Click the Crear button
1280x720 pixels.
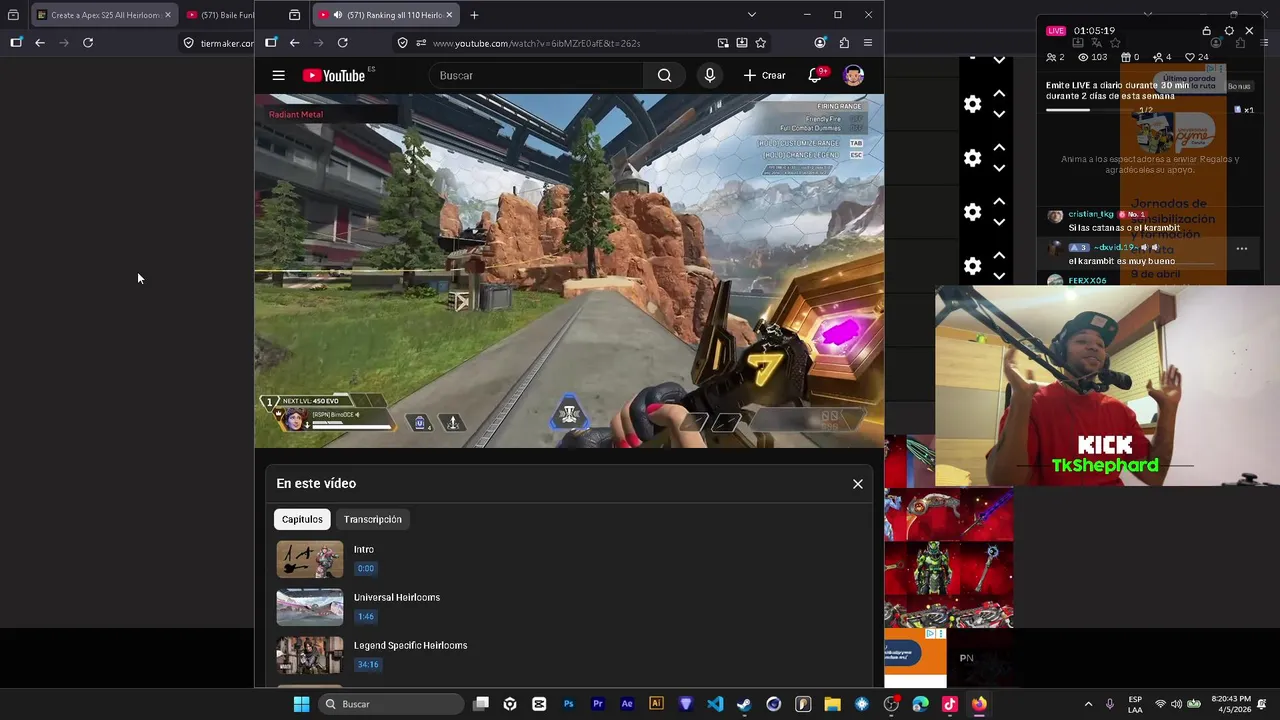pos(765,75)
